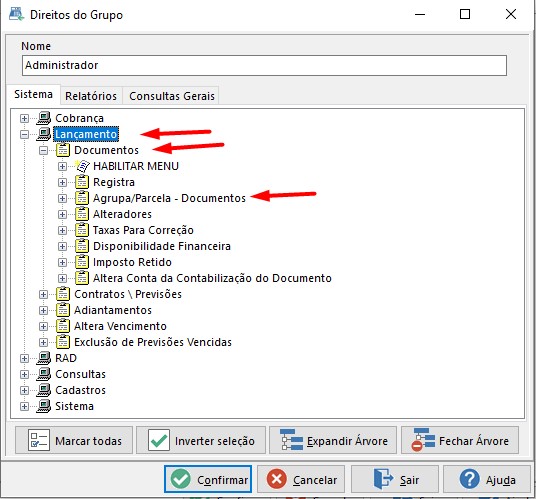The width and height of the screenshot is (536, 499).
Task: Click the Cancelar button
Action: point(301,479)
